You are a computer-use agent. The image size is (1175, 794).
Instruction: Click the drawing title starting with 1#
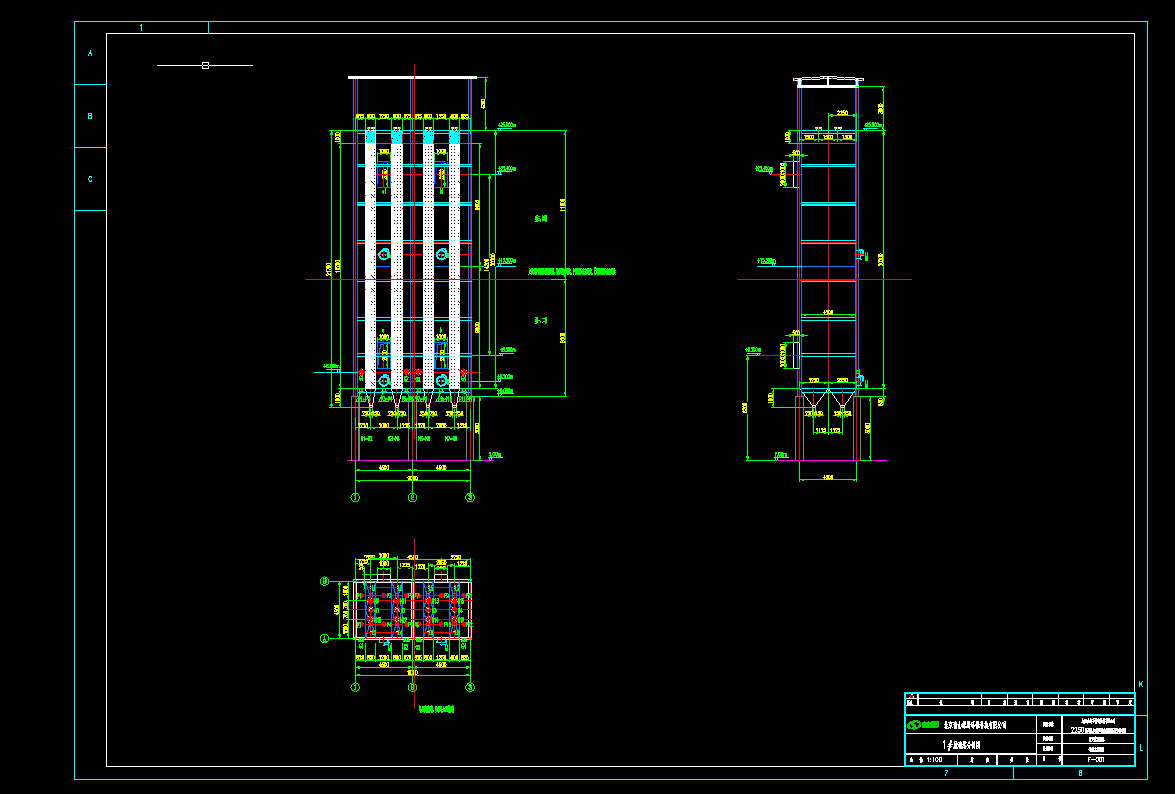(961, 745)
